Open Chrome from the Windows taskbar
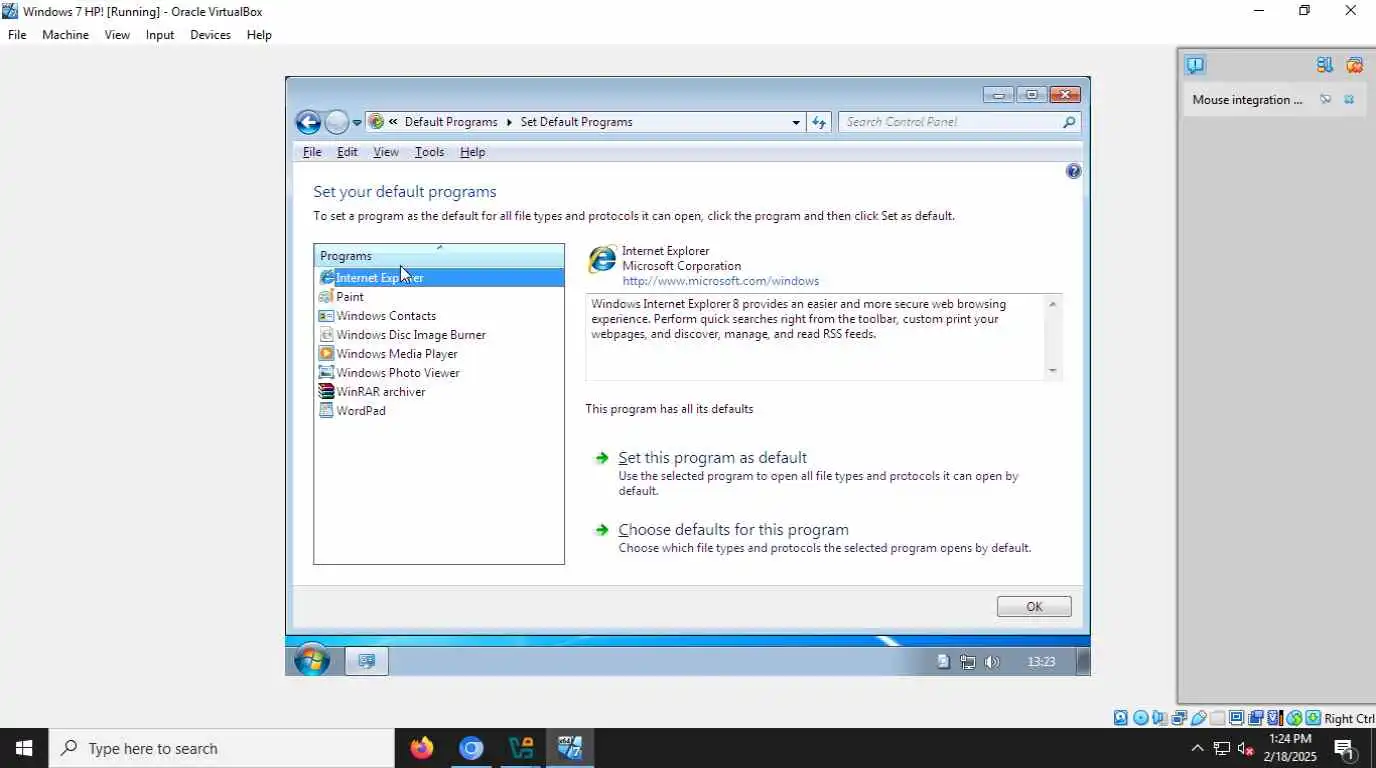The image size is (1376, 768). coord(471,748)
